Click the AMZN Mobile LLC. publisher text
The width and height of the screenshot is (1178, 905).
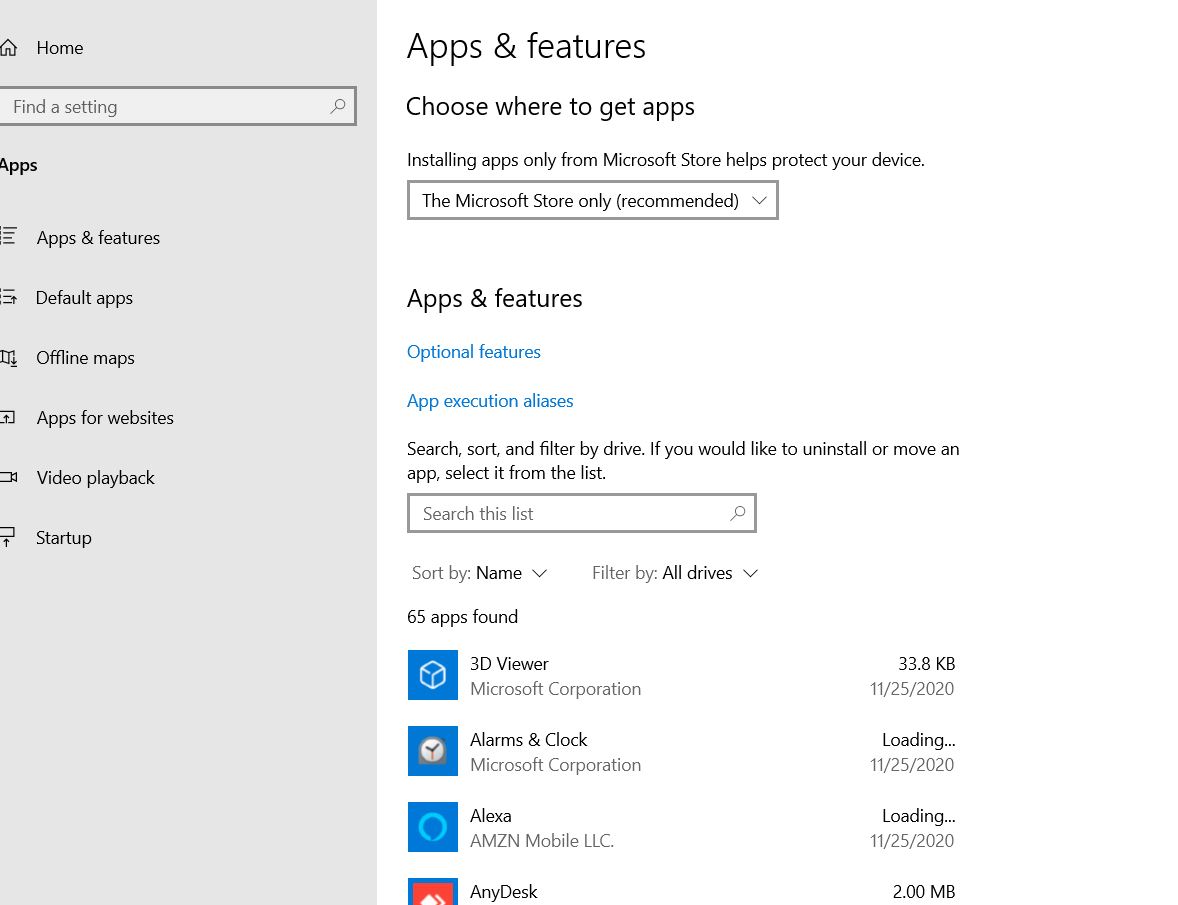pyautogui.click(x=542, y=840)
